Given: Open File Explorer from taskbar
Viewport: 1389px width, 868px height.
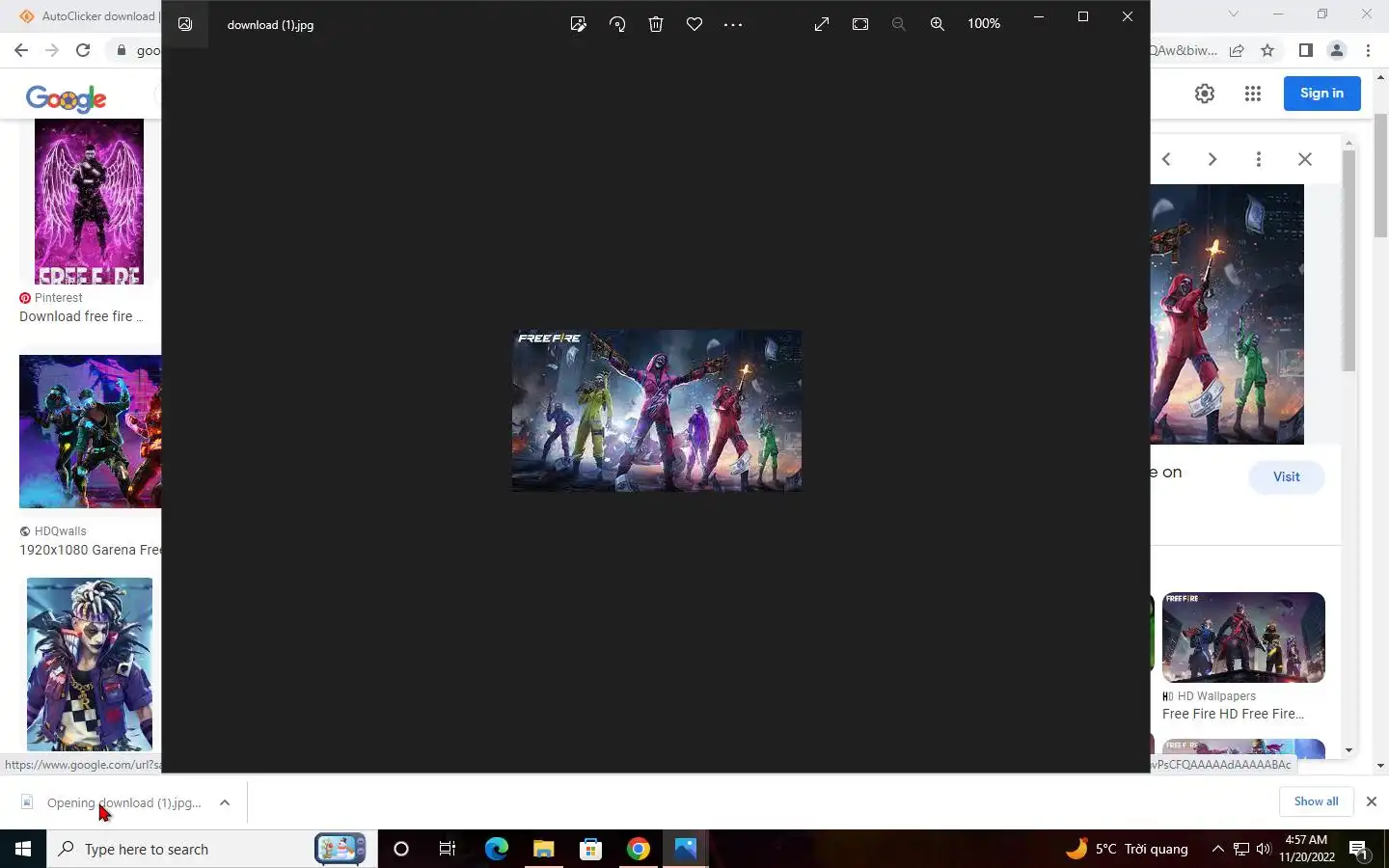Looking at the screenshot, I should [x=543, y=849].
